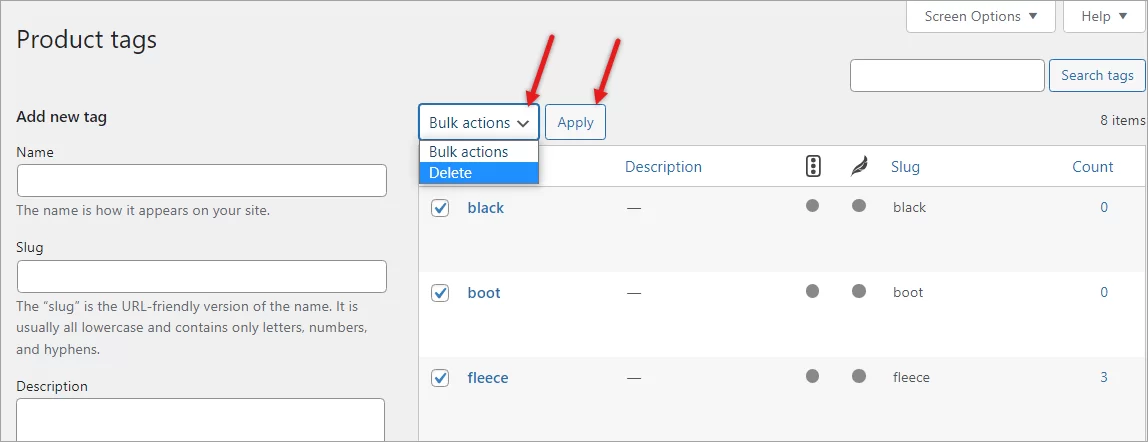Click the readability feather column icon
Viewport: 1148px width, 442px height.
859,167
